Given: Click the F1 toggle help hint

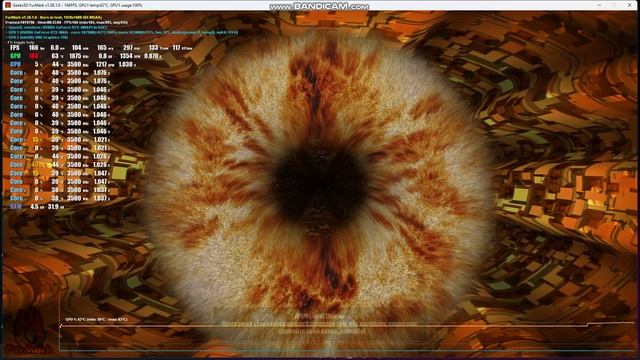Looking at the screenshot, I should click(21, 42).
